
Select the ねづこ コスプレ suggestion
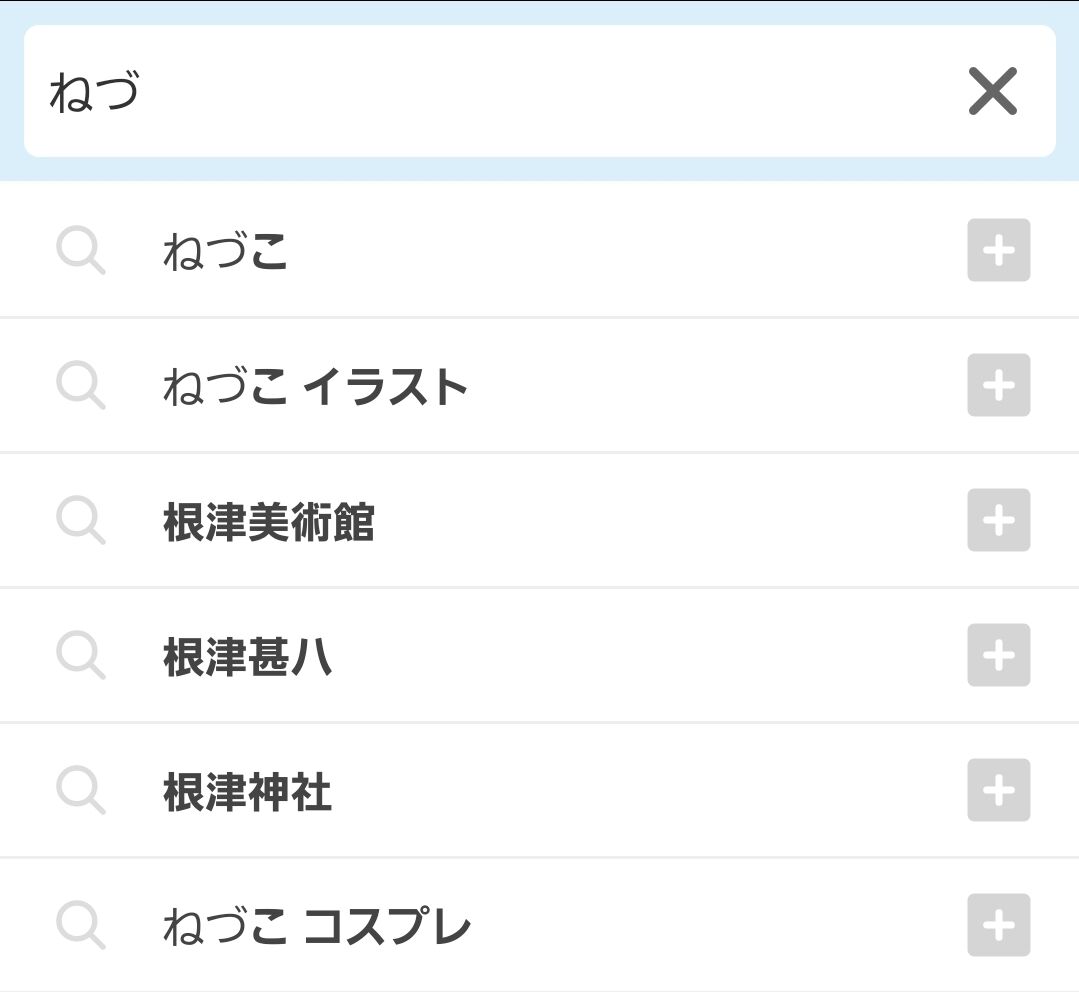point(540,925)
